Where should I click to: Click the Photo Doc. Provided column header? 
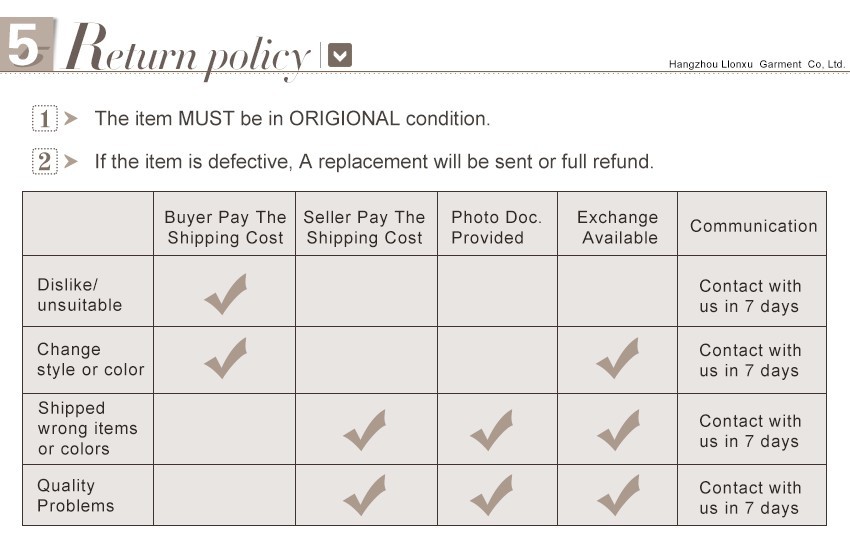tap(496, 227)
